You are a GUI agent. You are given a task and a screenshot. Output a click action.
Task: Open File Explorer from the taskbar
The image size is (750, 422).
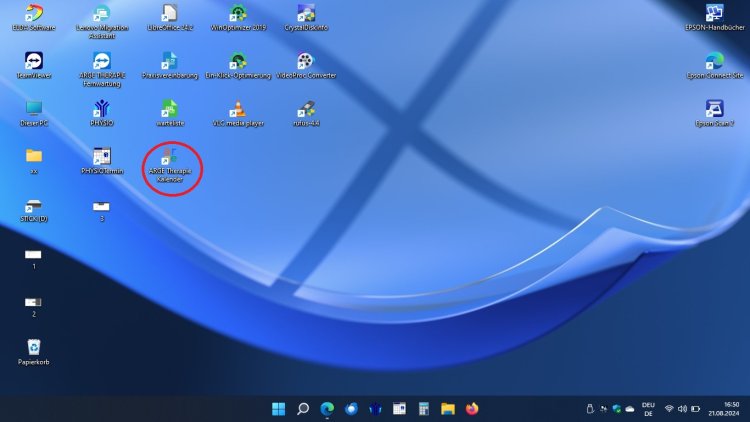point(448,409)
